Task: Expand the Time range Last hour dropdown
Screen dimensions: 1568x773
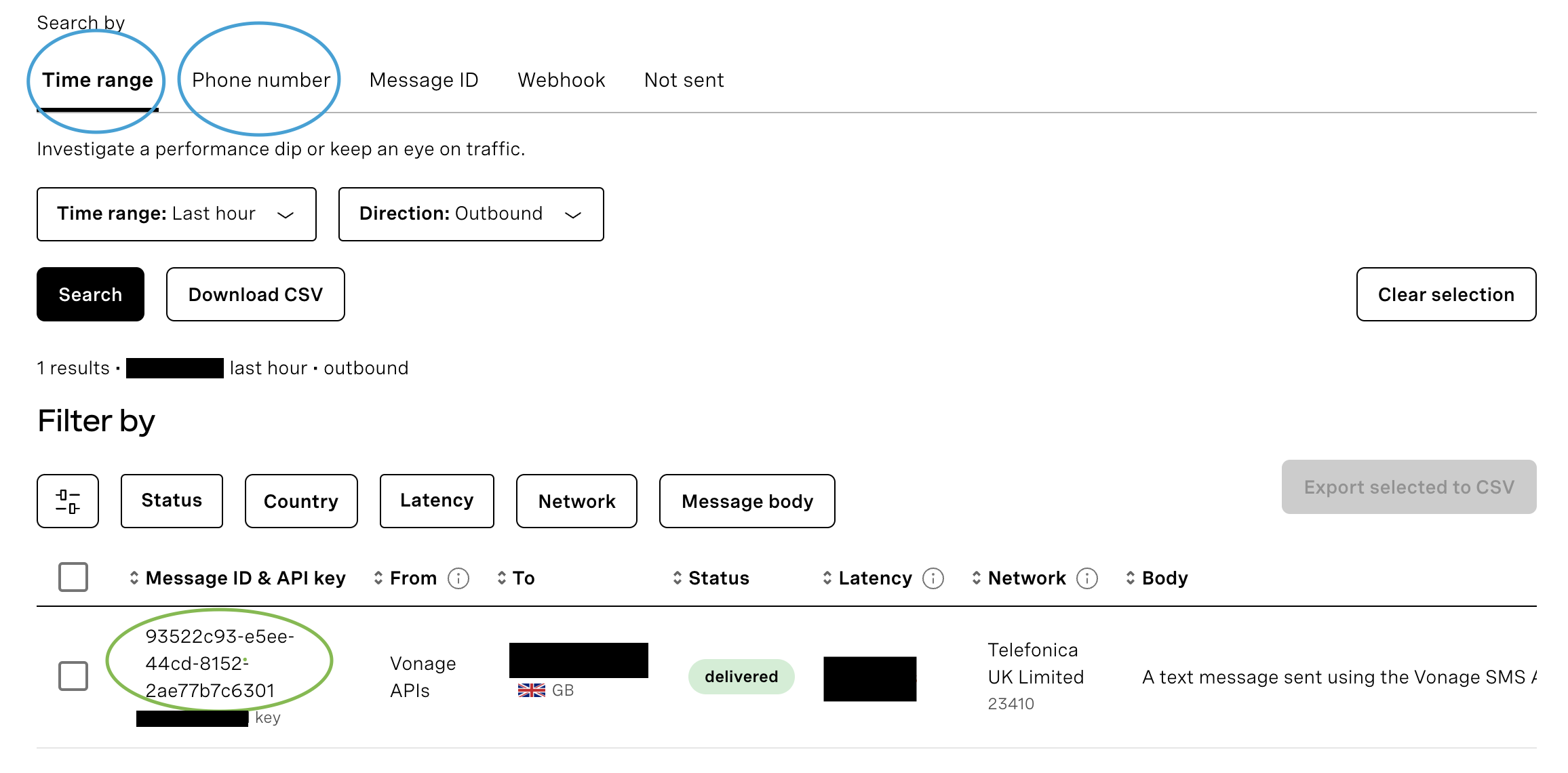Action: pos(176,214)
